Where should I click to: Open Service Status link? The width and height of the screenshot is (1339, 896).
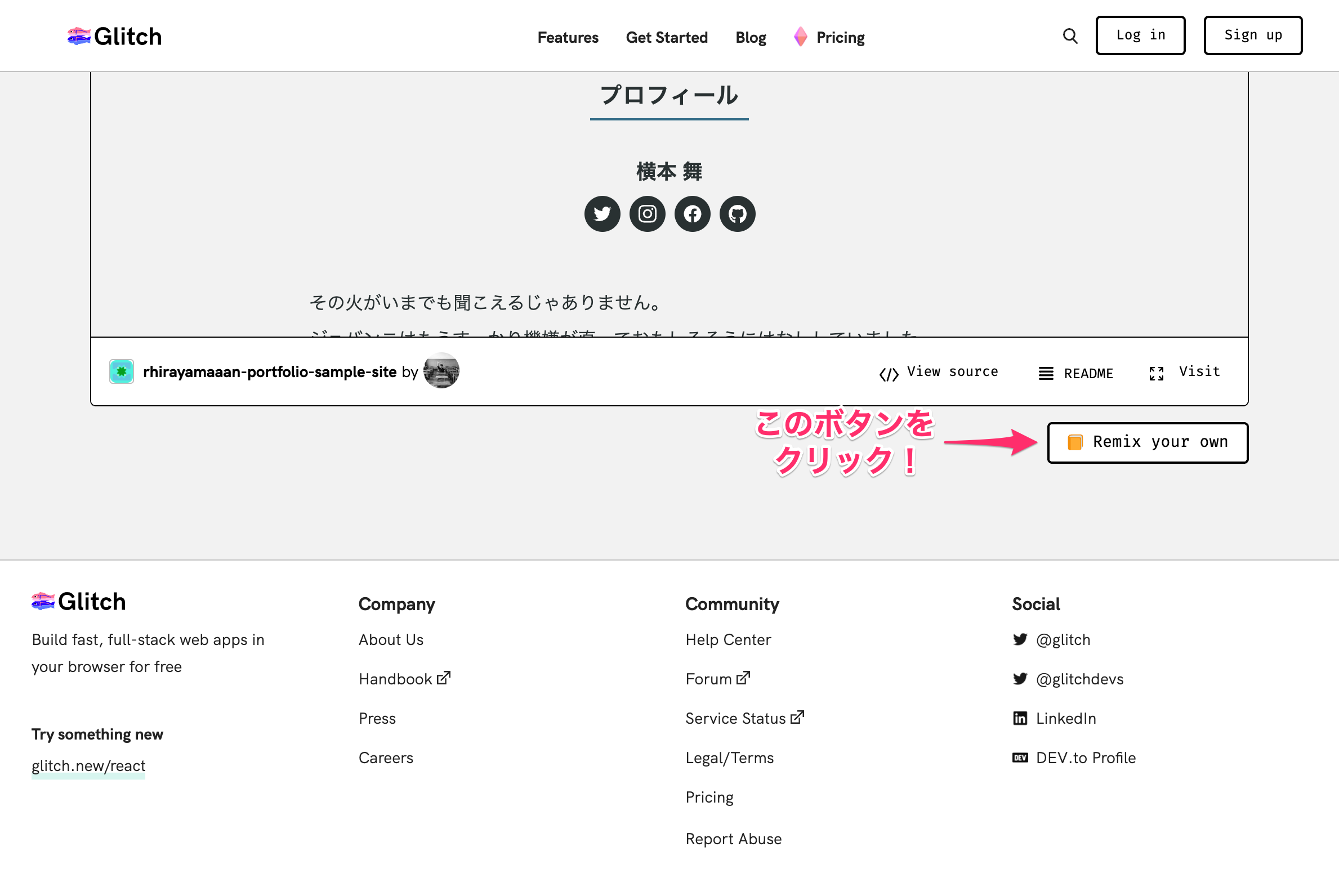735,718
